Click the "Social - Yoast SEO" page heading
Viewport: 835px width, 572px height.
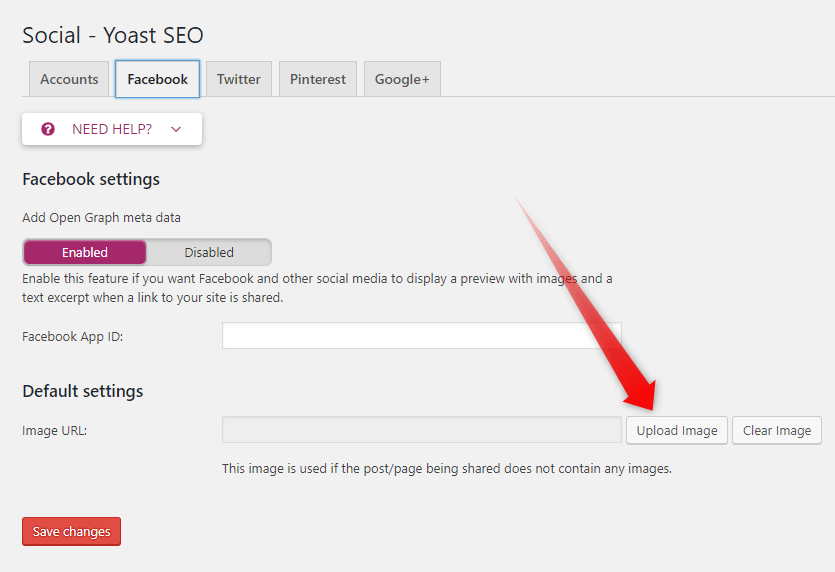112,35
